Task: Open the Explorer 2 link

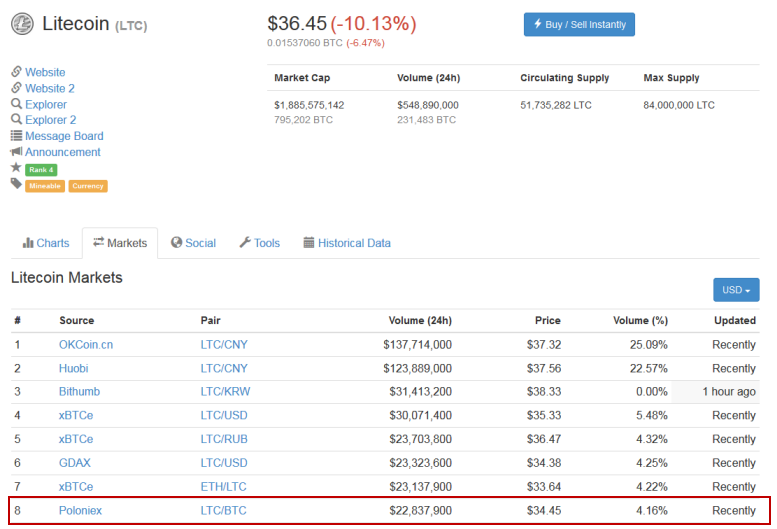Action: coord(51,120)
